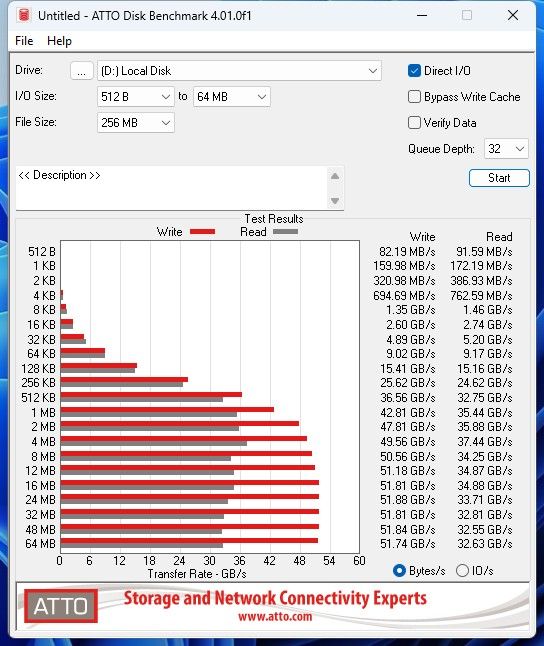Minimize the ATTO Disk Benchmark window

[x=422, y=15]
